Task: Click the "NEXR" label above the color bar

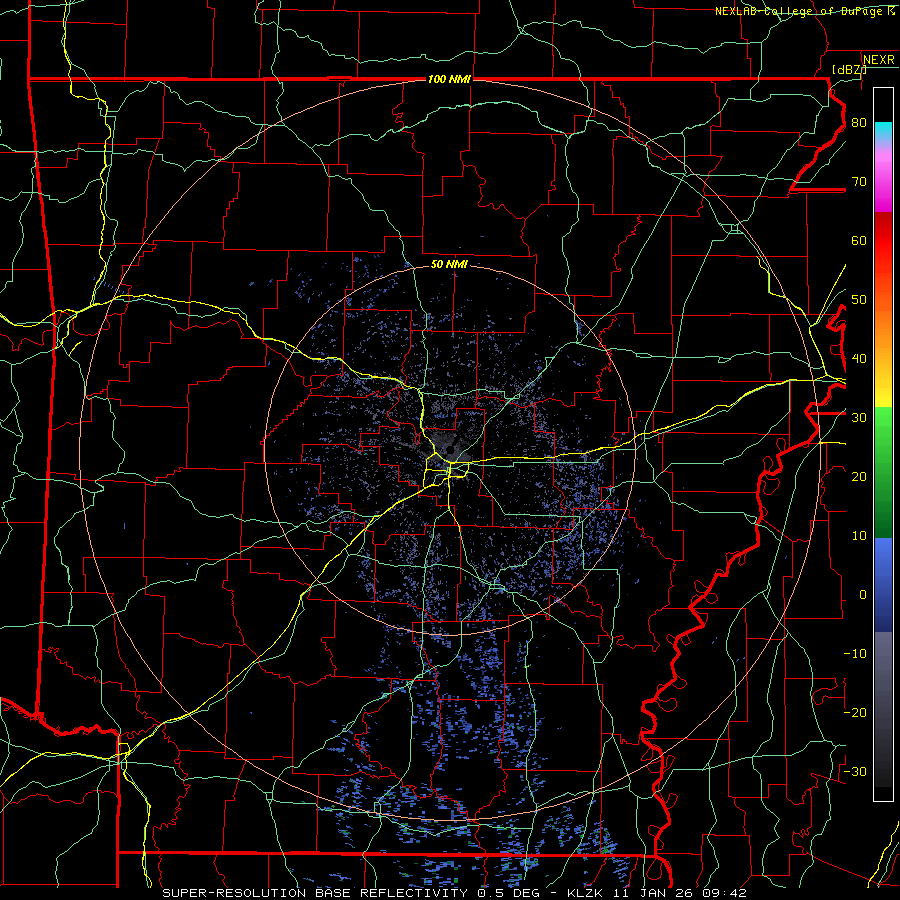Action: (878, 59)
